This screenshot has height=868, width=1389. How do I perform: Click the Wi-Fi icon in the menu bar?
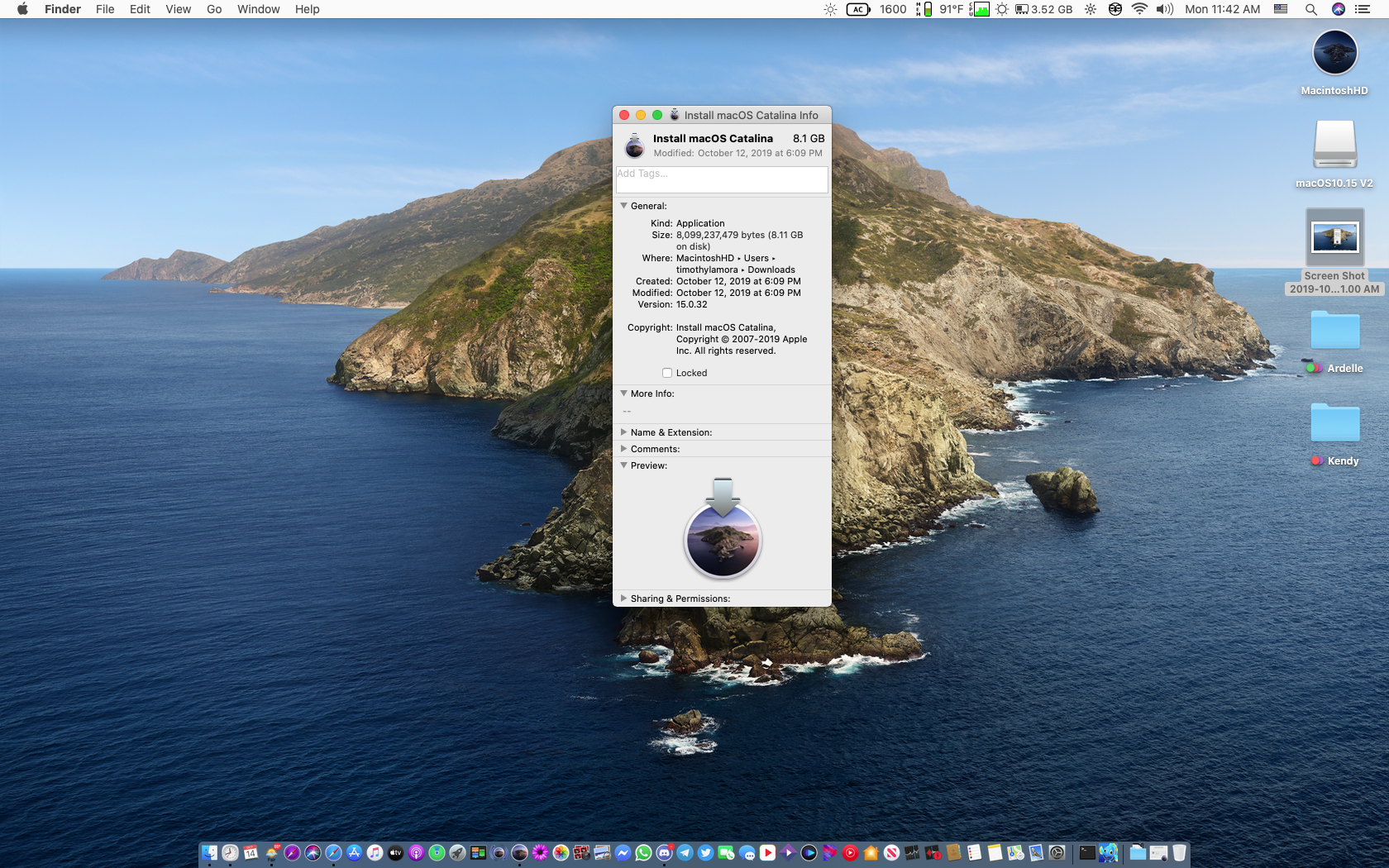click(x=1139, y=9)
